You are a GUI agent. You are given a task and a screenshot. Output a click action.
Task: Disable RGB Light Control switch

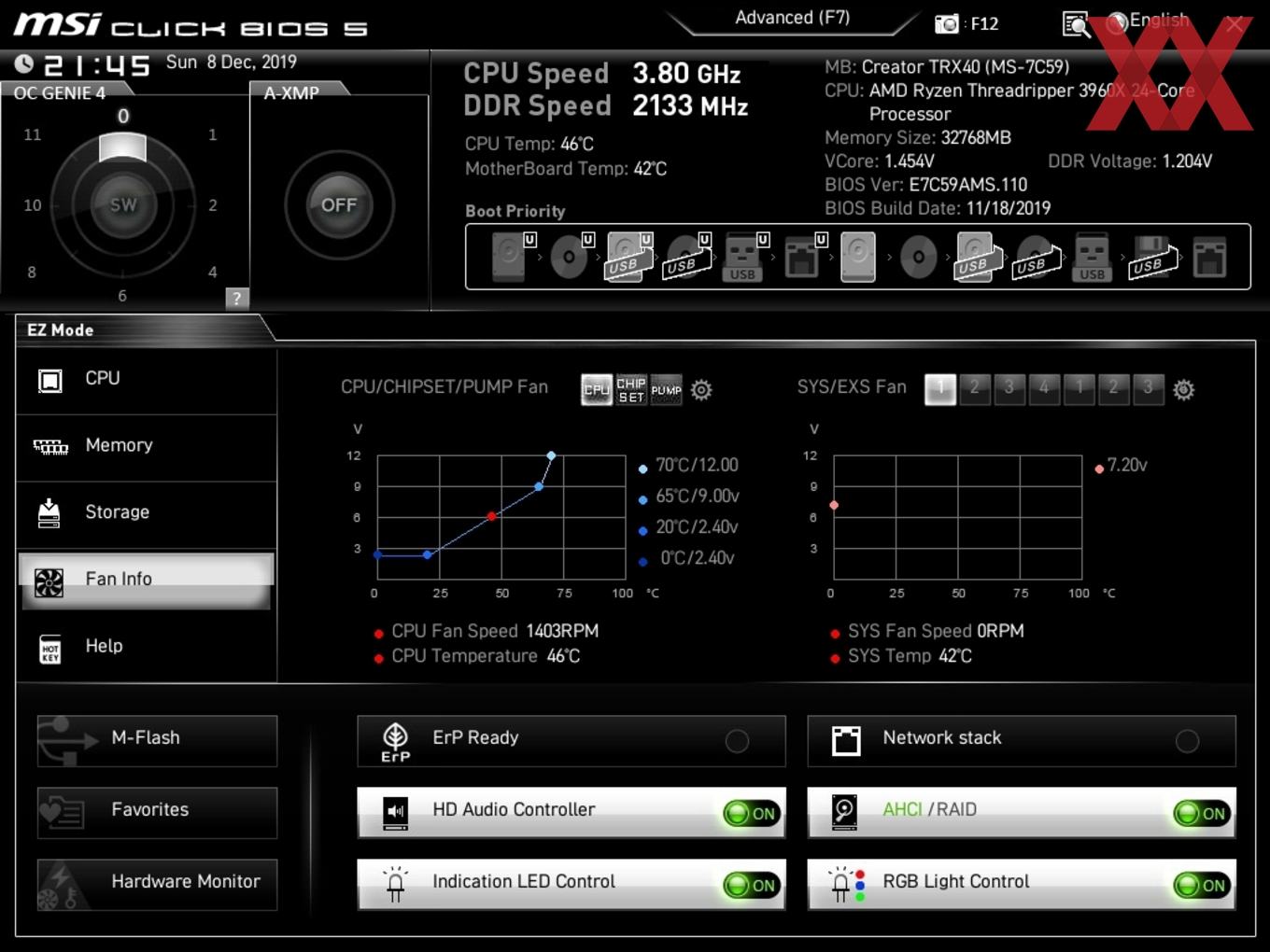[x=1202, y=885]
